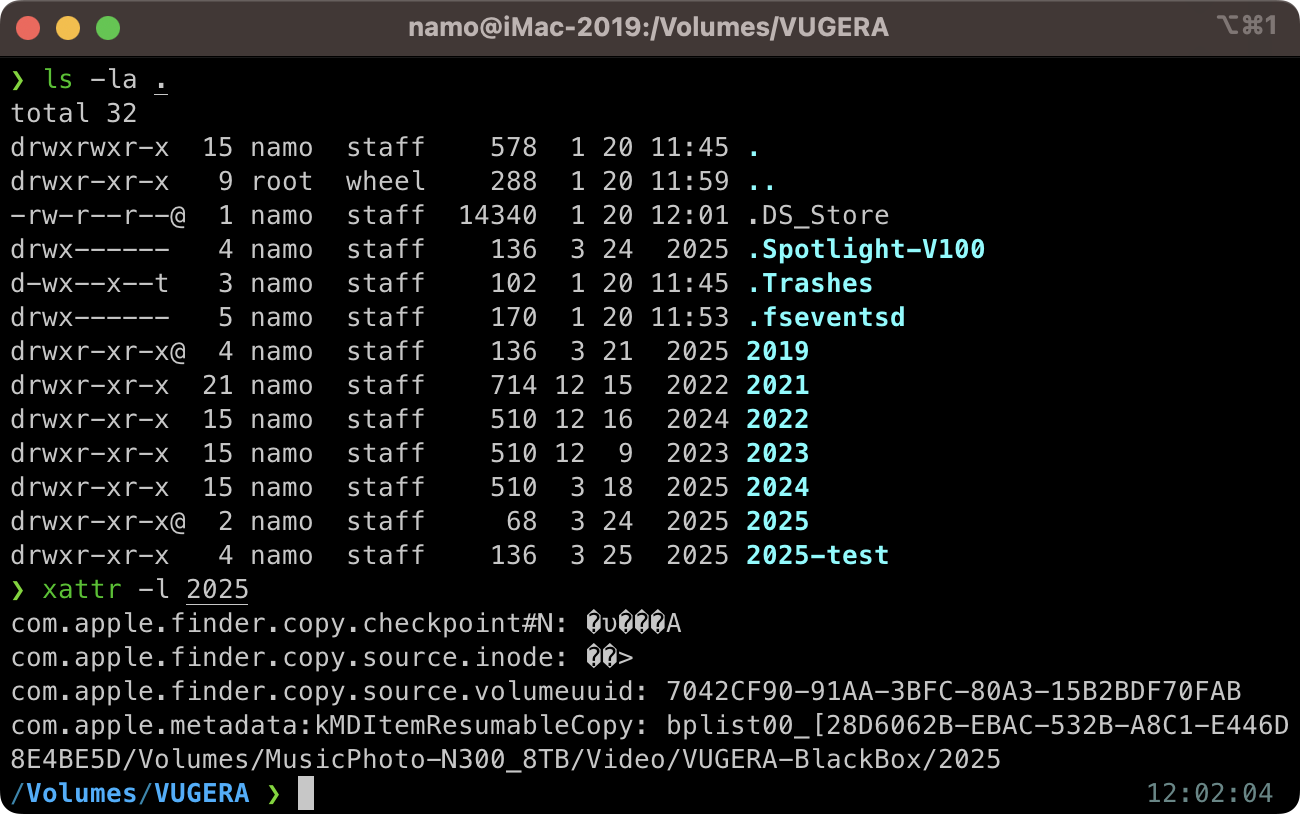Click the window title namo@iMac-2019:/Volumes/VUGERA
Image resolution: width=1300 pixels, height=814 pixels.
pos(648,27)
